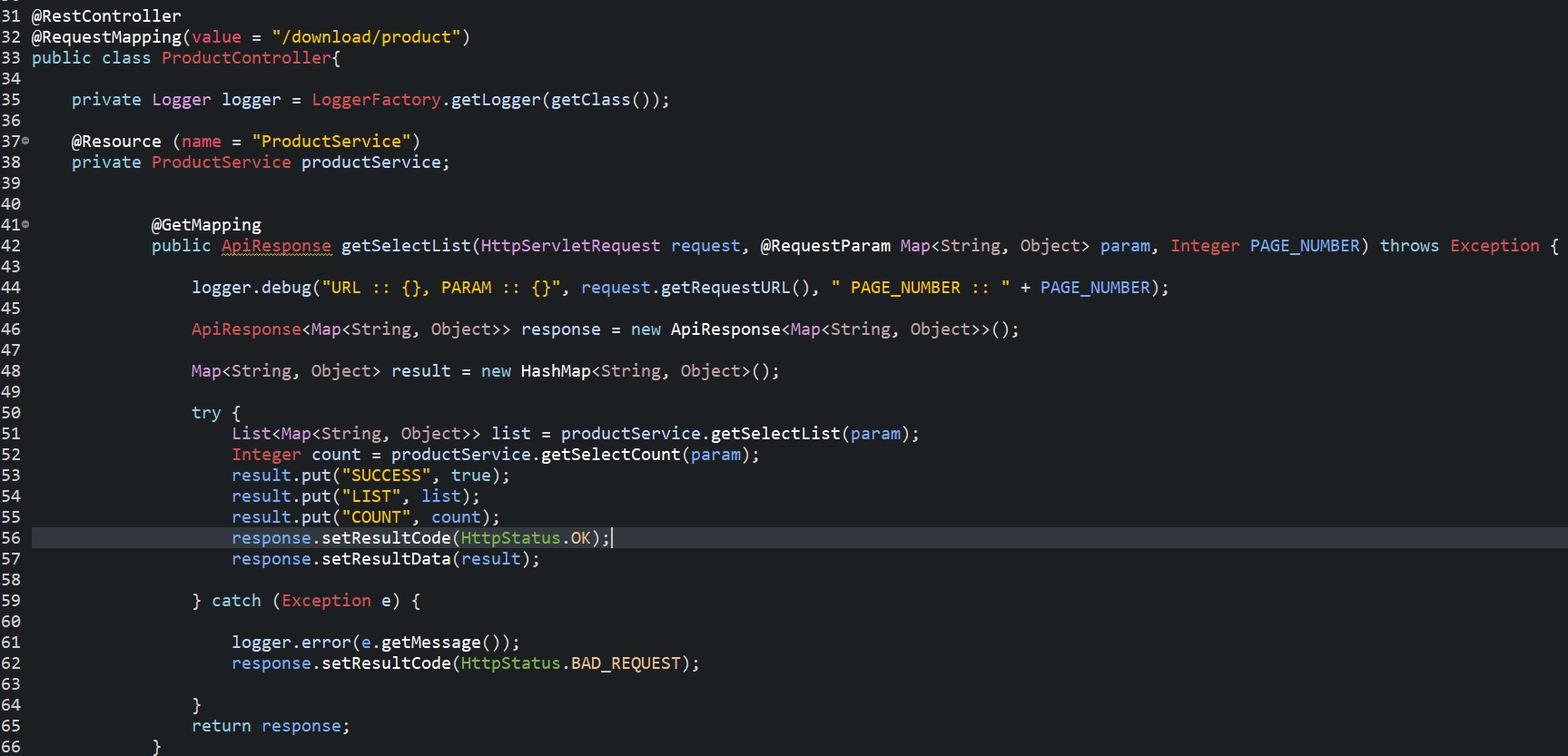Click the underlined ApiResponse return type on line 42
The width and height of the screenshot is (1568, 756).
pyautogui.click(x=276, y=246)
